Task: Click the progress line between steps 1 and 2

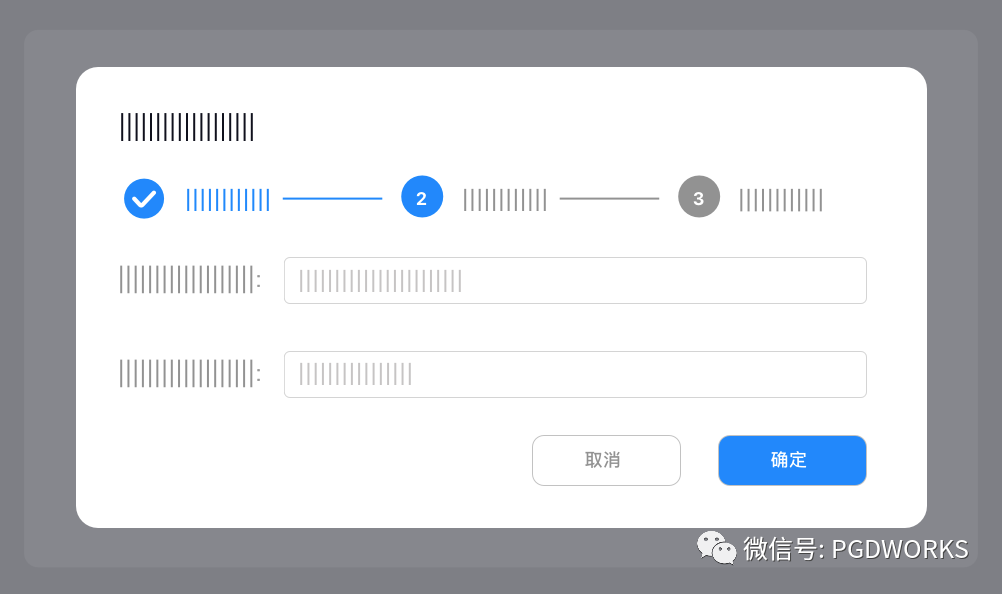Action: tap(333, 199)
